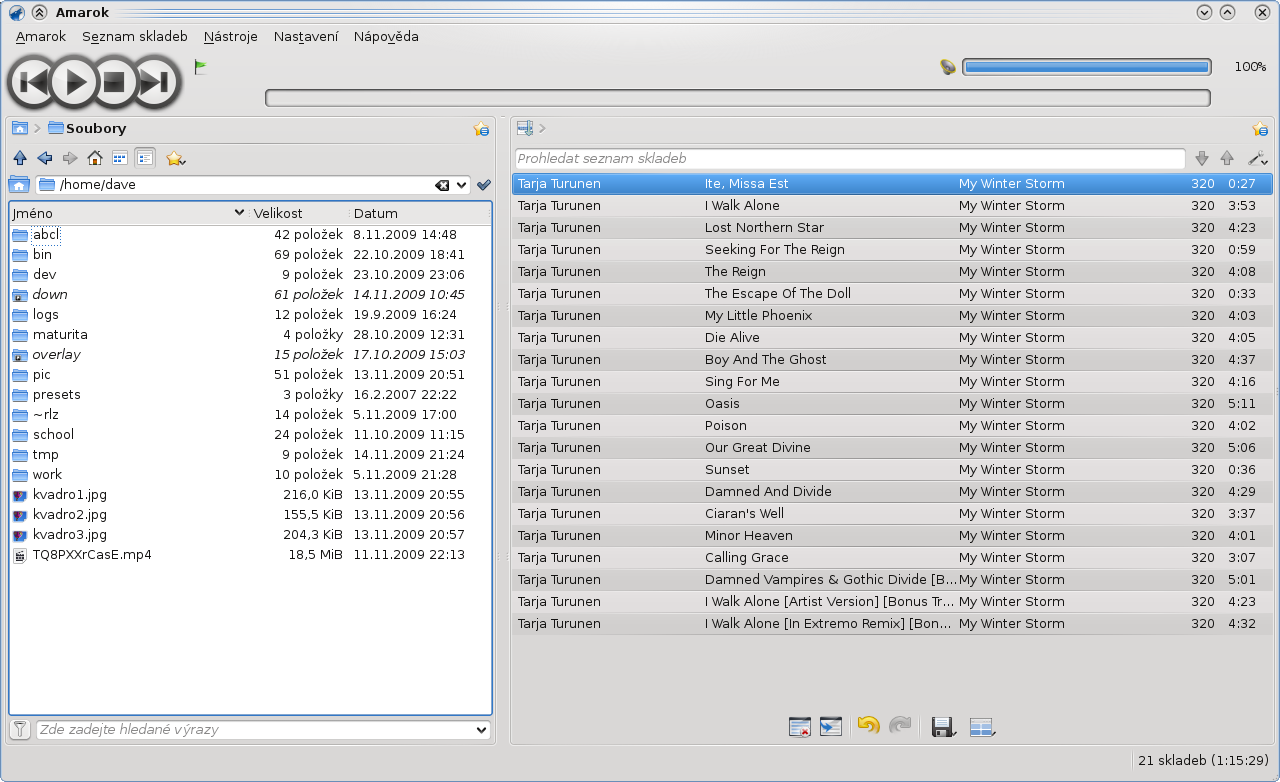Switch to detailed list view
This screenshot has width=1280, height=782.
coord(145,158)
